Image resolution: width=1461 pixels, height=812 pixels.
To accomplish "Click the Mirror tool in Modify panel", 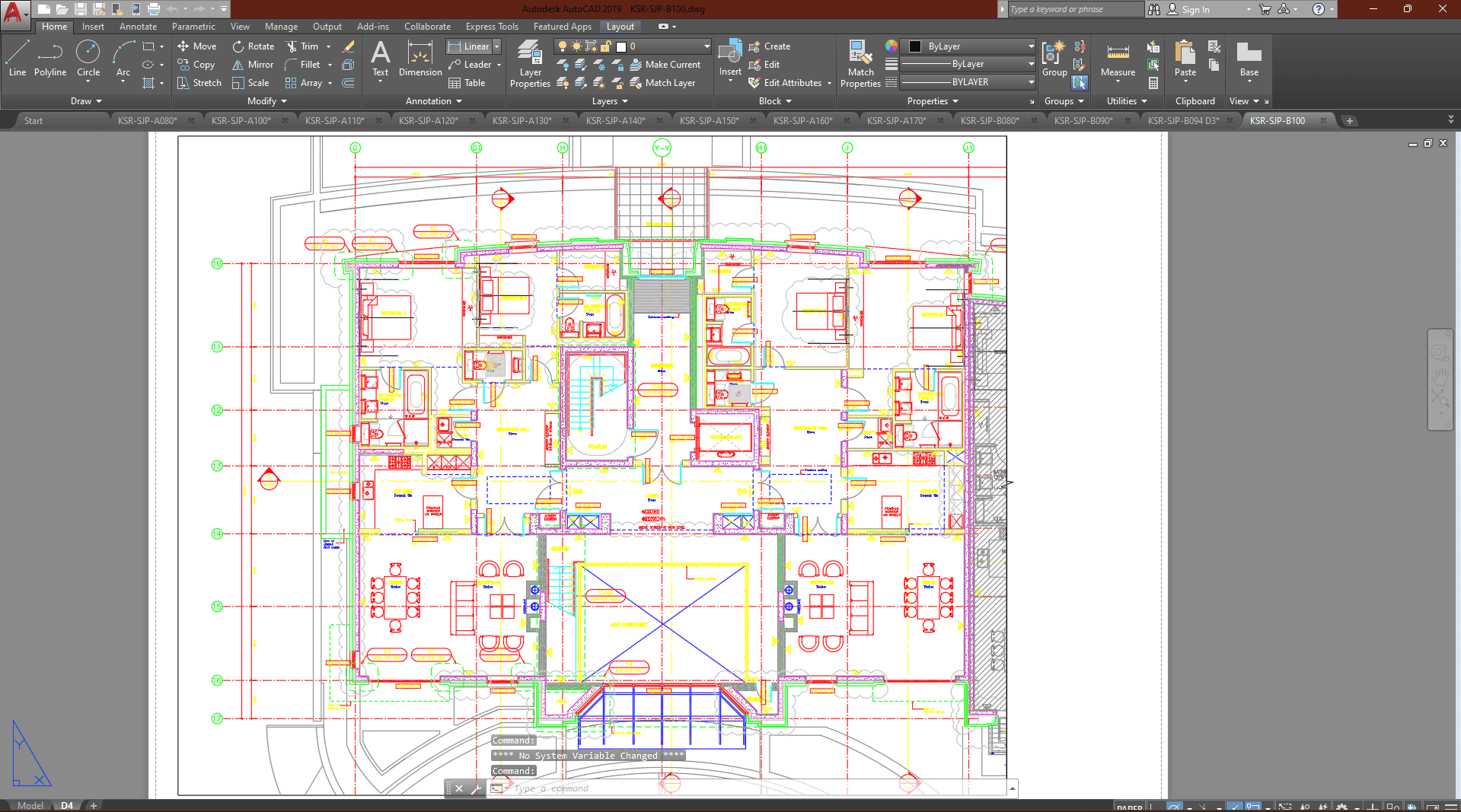I will pyautogui.click(x=253, y=65).
